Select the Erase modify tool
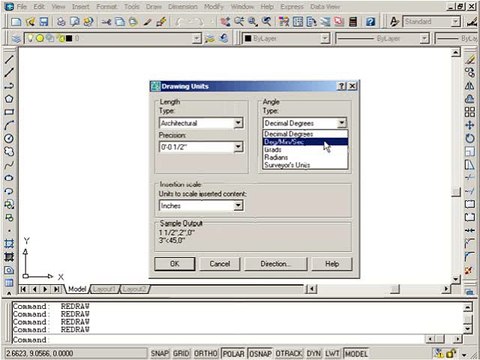Viewport: 480px width, 360px height. click(470, 59)
